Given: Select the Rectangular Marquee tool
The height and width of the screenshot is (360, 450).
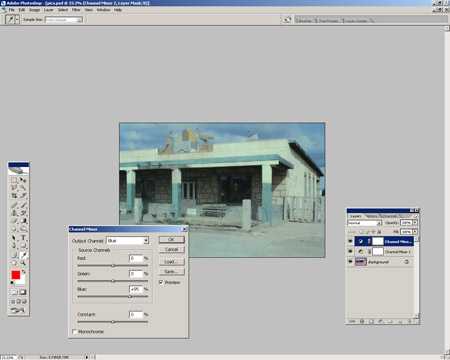Looking at the screenshot, I should coord(14,180).
